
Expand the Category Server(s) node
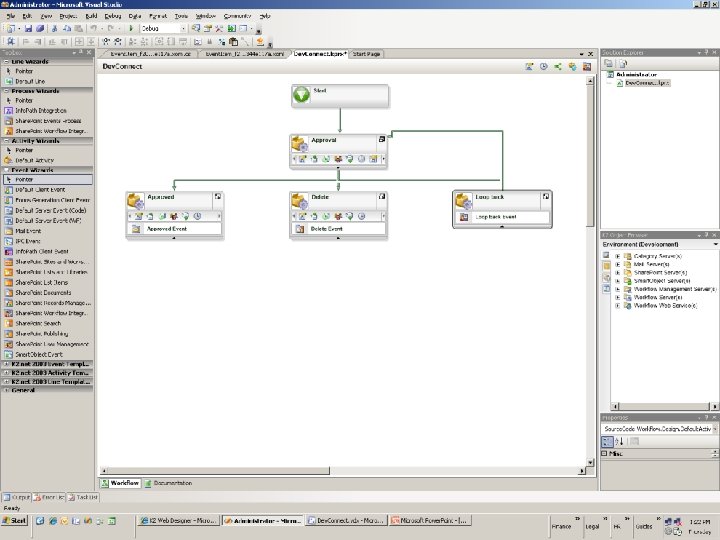(618, 256)
